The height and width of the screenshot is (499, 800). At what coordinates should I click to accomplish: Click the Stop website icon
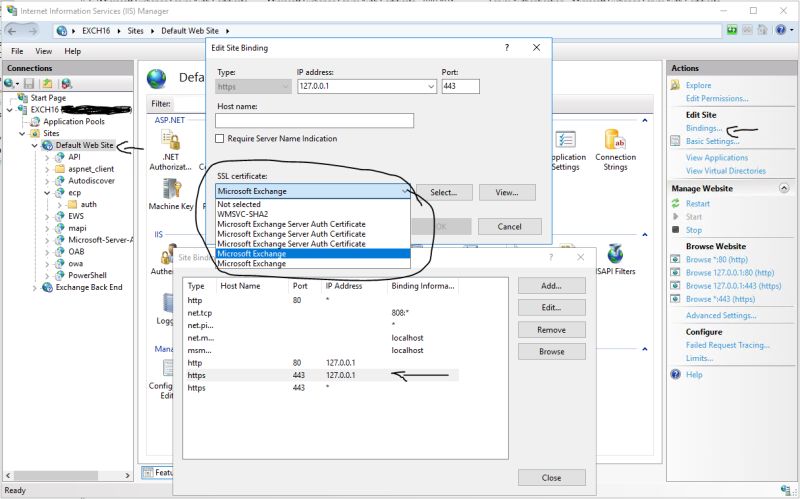(x=676, y=230)
